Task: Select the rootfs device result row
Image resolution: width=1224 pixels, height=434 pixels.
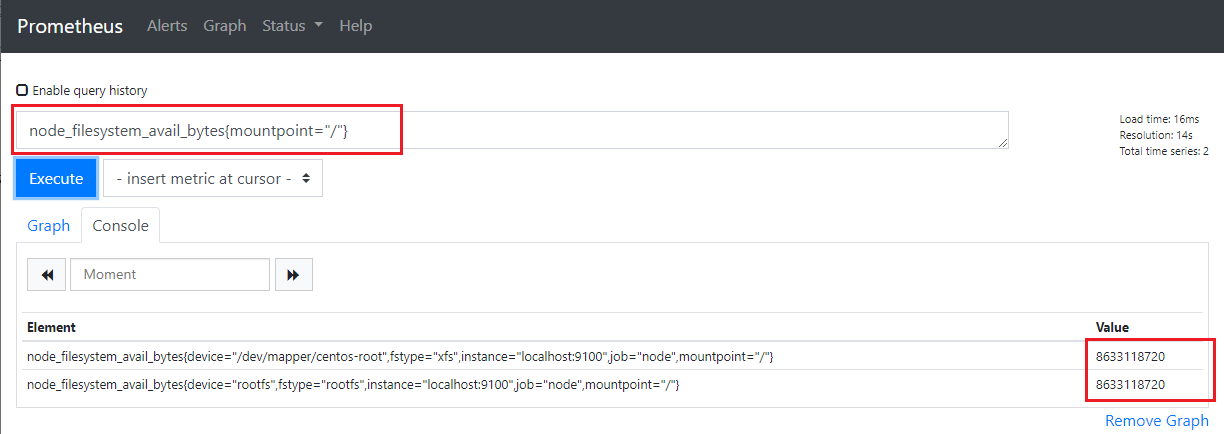Action: (353, 385)
